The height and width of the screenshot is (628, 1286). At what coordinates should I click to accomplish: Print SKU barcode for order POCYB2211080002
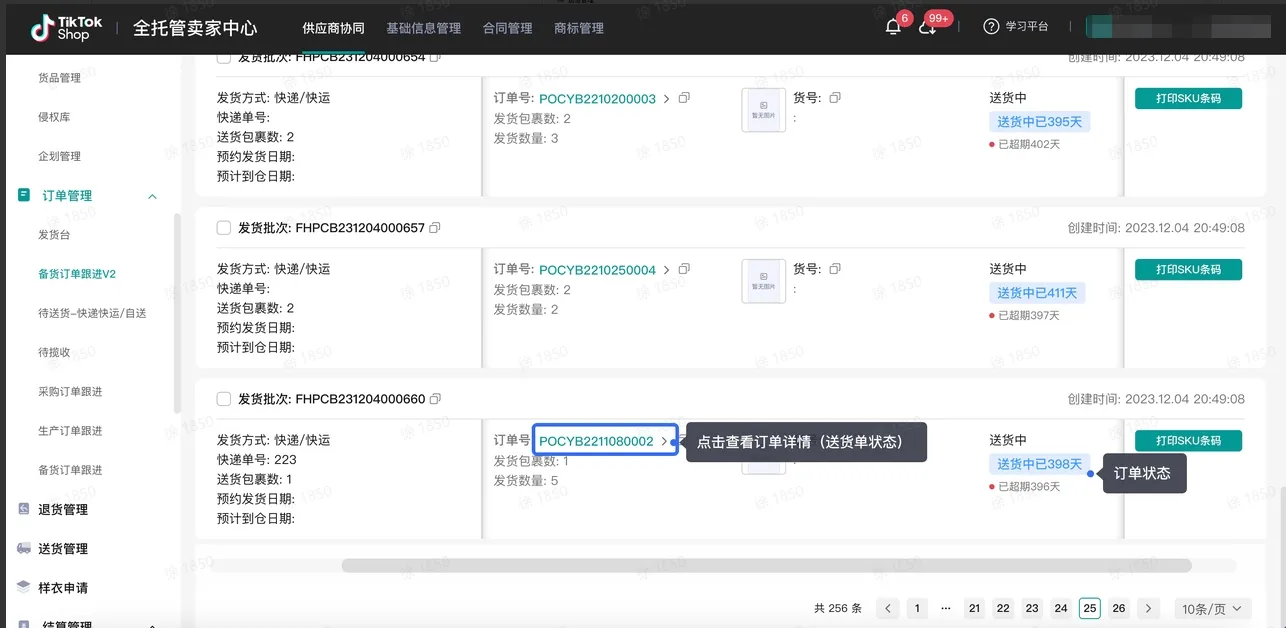click(1188, 440)
